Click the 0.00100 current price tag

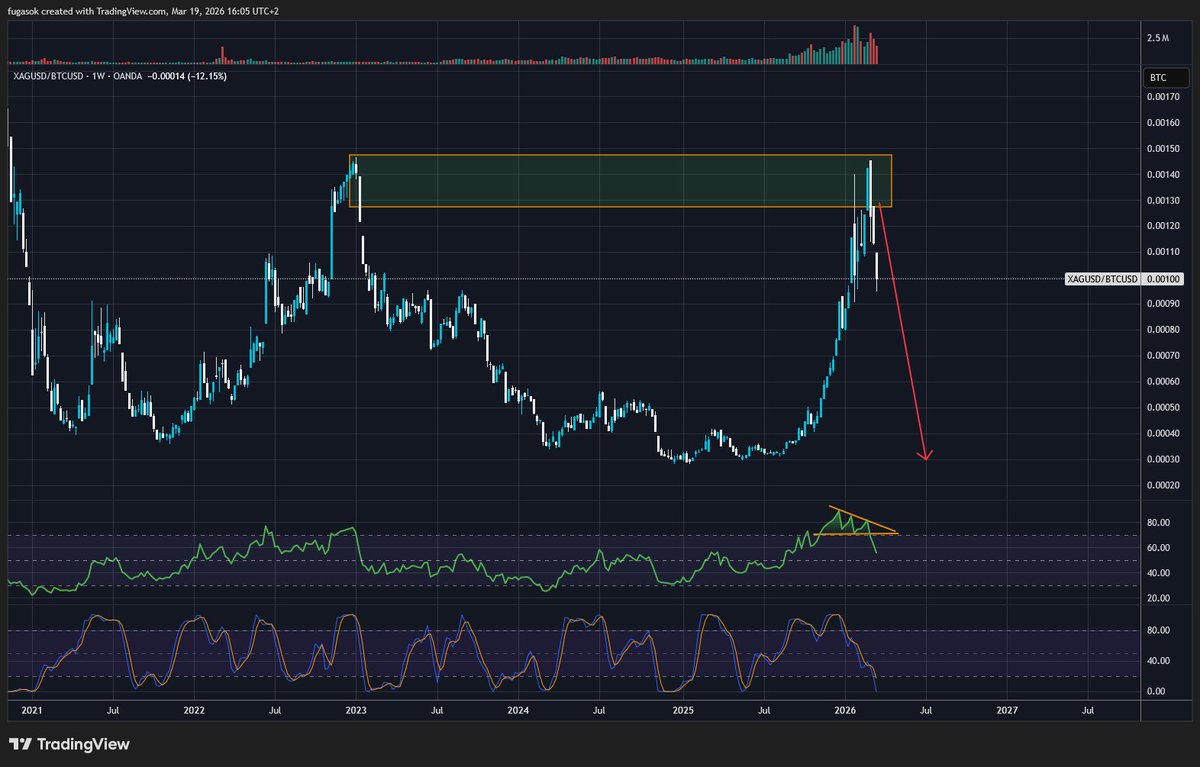[1162, 278]
